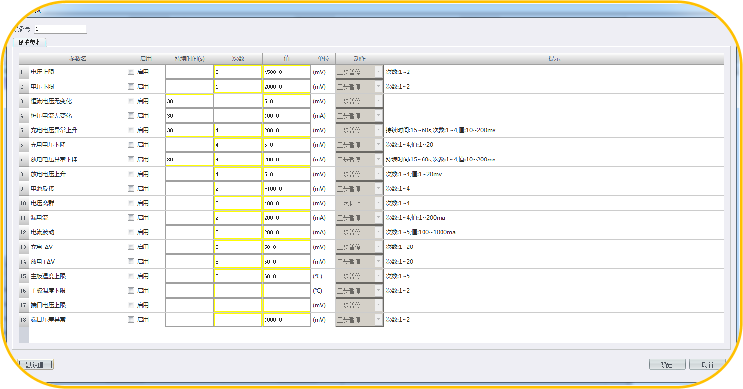Click the parameter name in row 16
Image resolution: width=743 pixels, height=389 pixels.
tap(48, 290)
